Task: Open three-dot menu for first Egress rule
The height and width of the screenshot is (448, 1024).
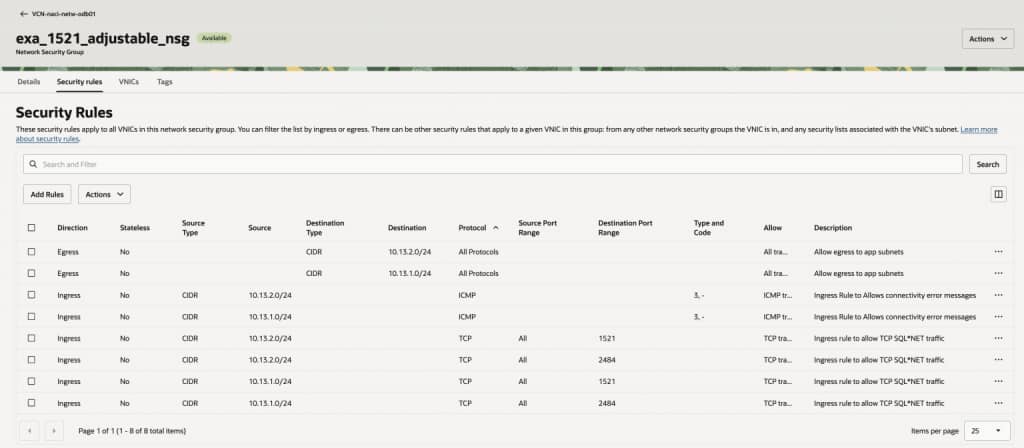Action: coord(998,251)
